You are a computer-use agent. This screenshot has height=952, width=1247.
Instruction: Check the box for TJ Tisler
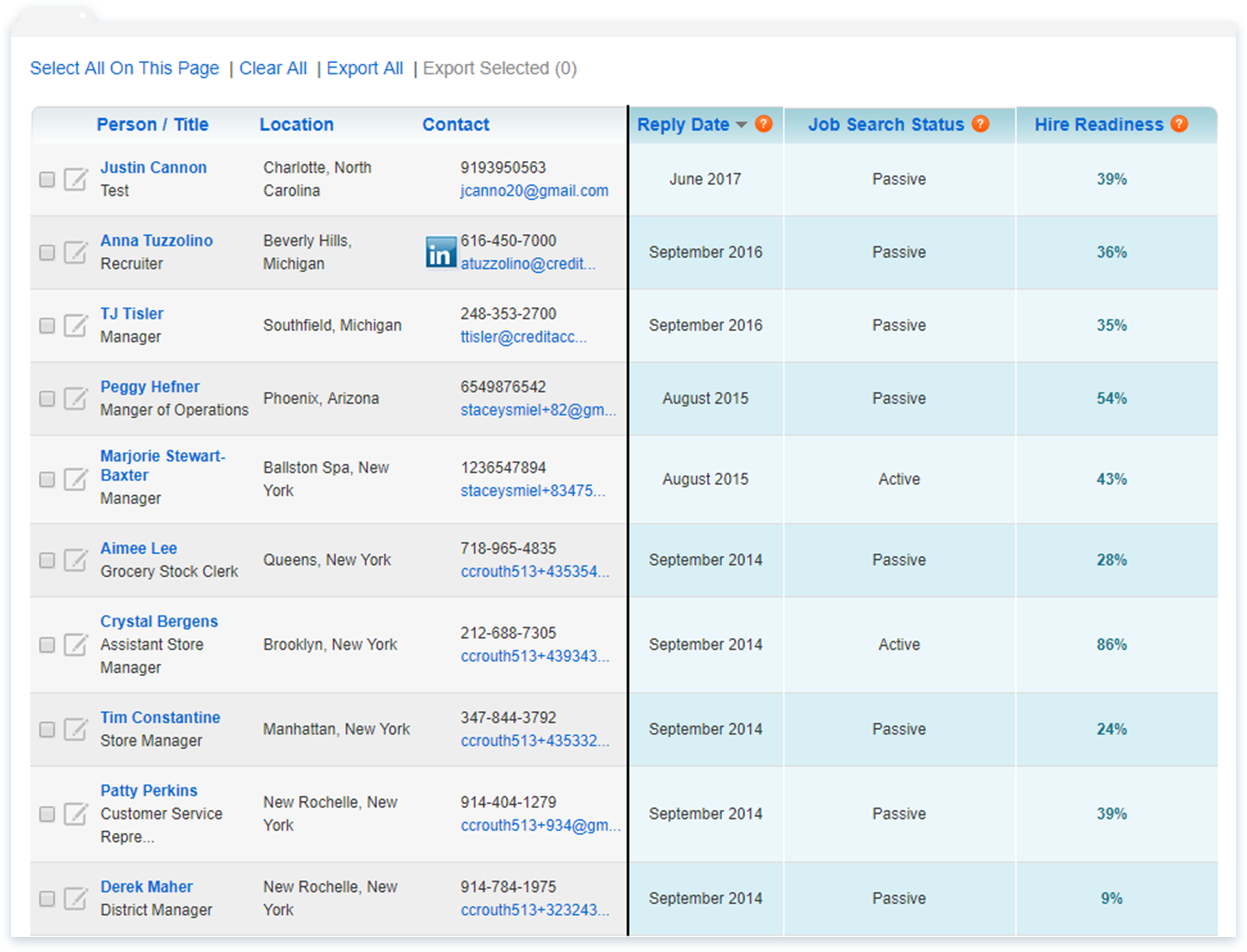pos(47,325)
